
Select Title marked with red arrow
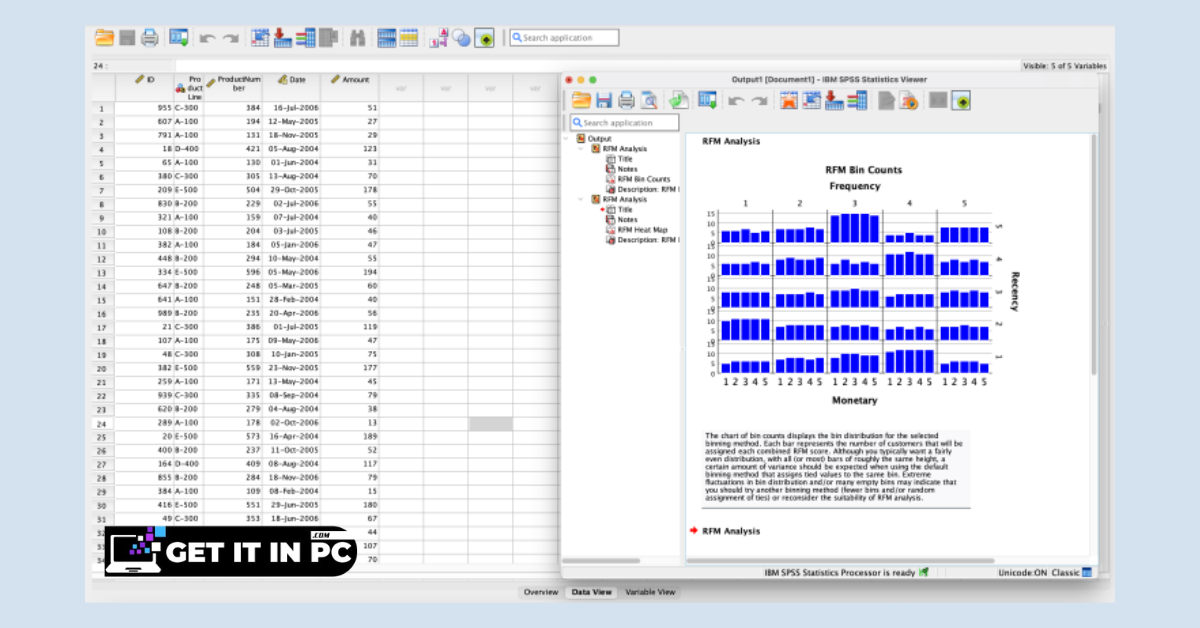[x=625, y=209]
